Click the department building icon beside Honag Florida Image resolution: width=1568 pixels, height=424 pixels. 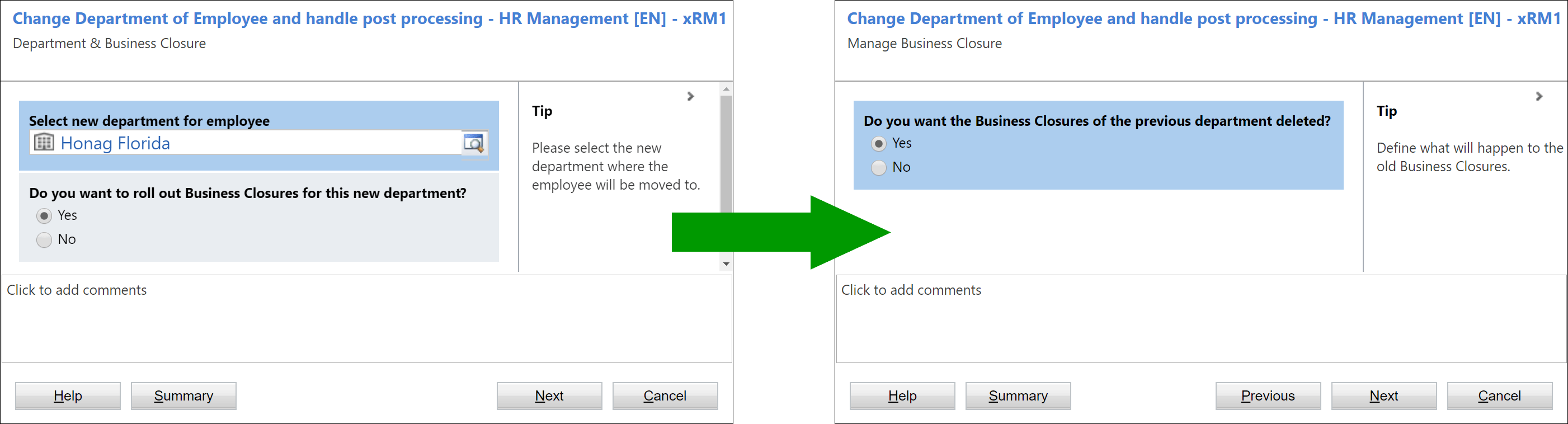[x=43, y=143]
